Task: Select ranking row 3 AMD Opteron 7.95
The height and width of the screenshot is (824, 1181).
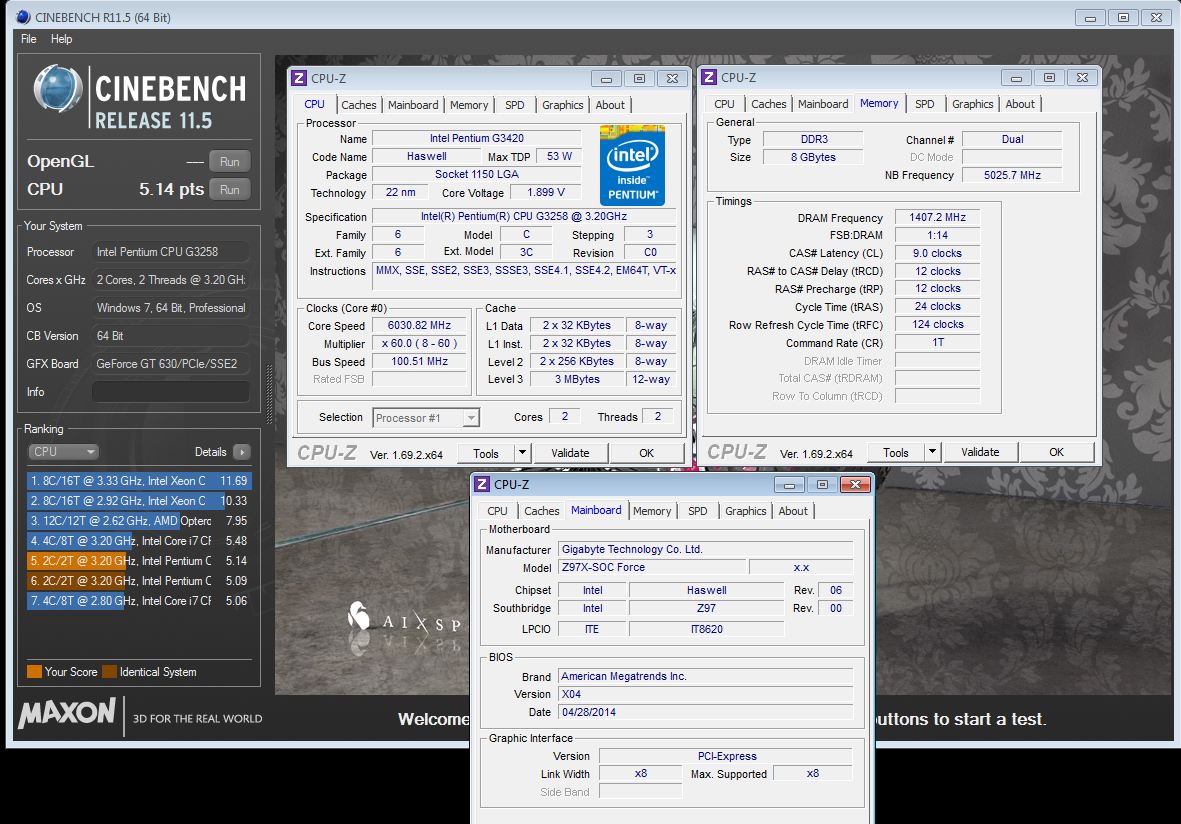Action: (139, 520)
